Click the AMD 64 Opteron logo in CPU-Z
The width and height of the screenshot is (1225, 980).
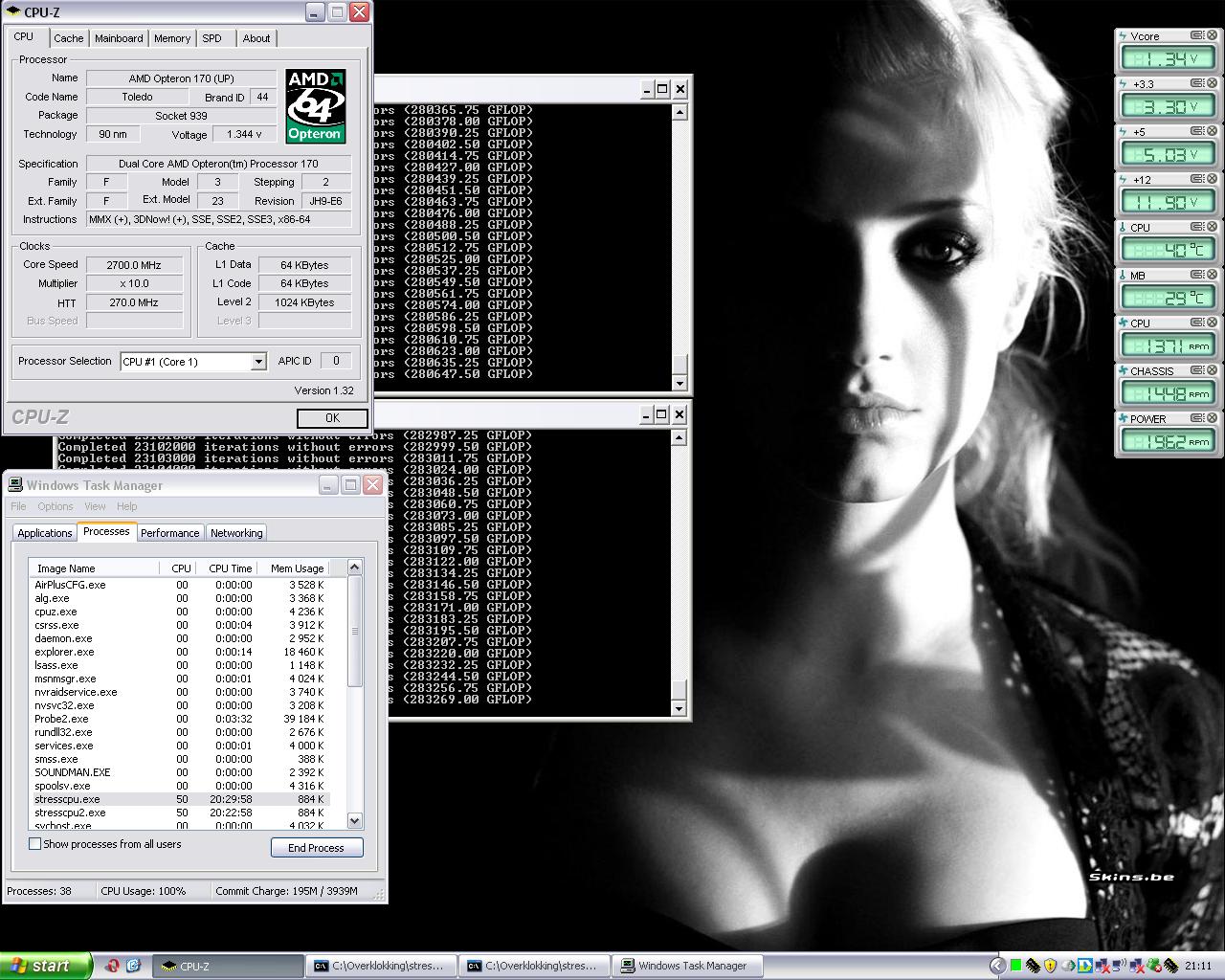(315, 105)
